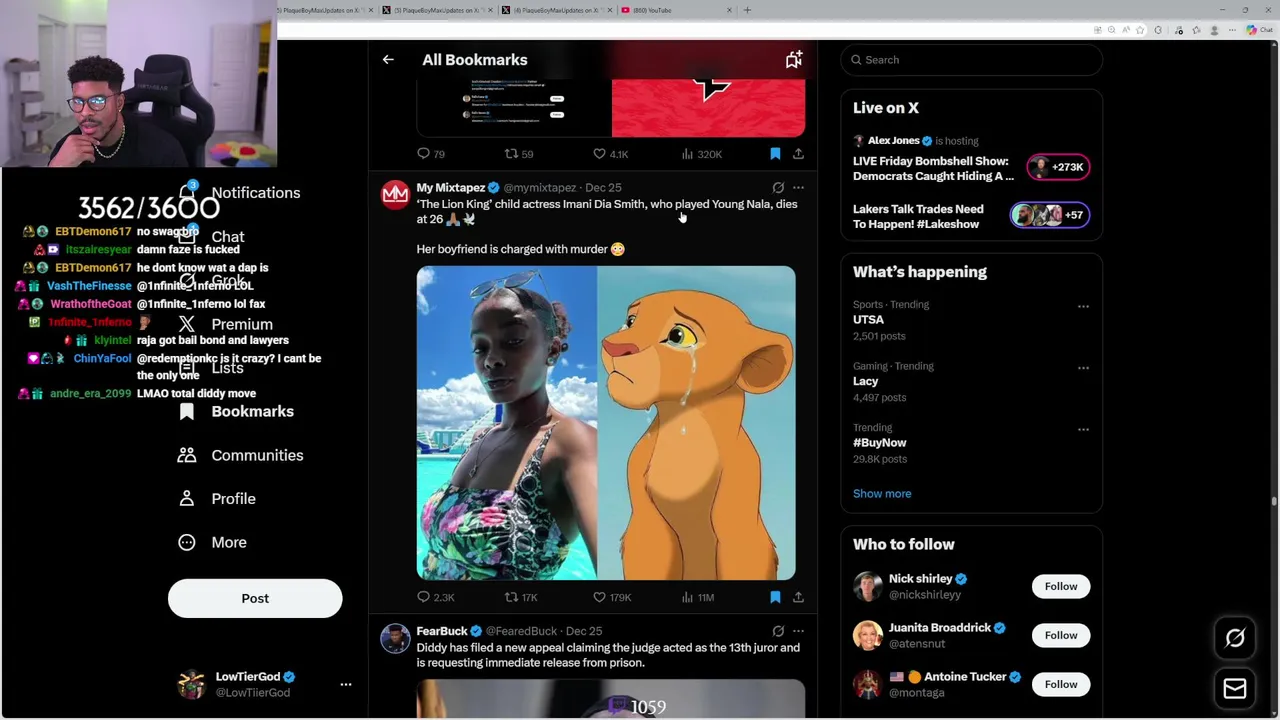
Task: Open the crying Nala cartoon image
Action: 696,423
